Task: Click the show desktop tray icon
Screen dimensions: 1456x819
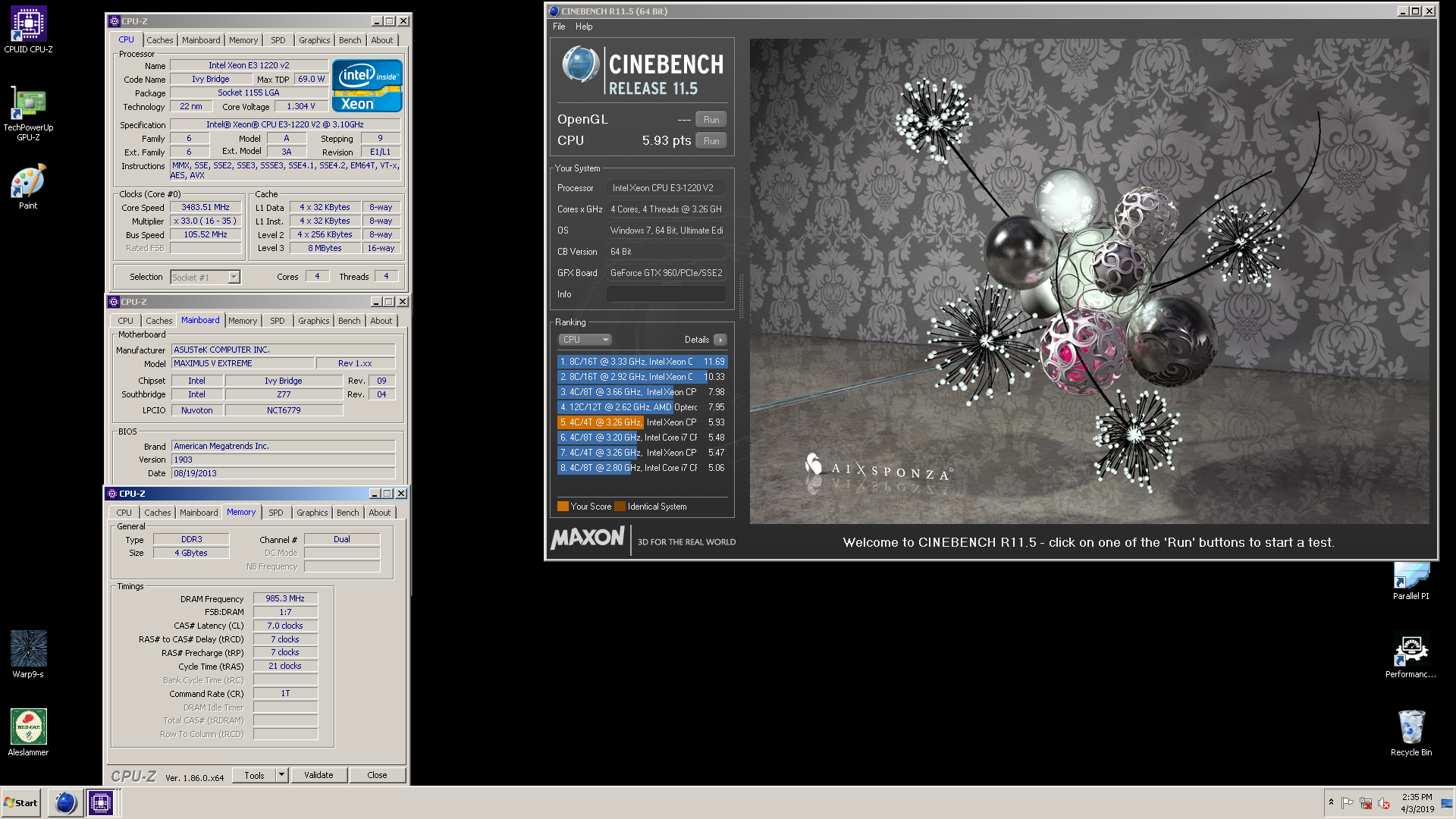Action: point(1447,803)
